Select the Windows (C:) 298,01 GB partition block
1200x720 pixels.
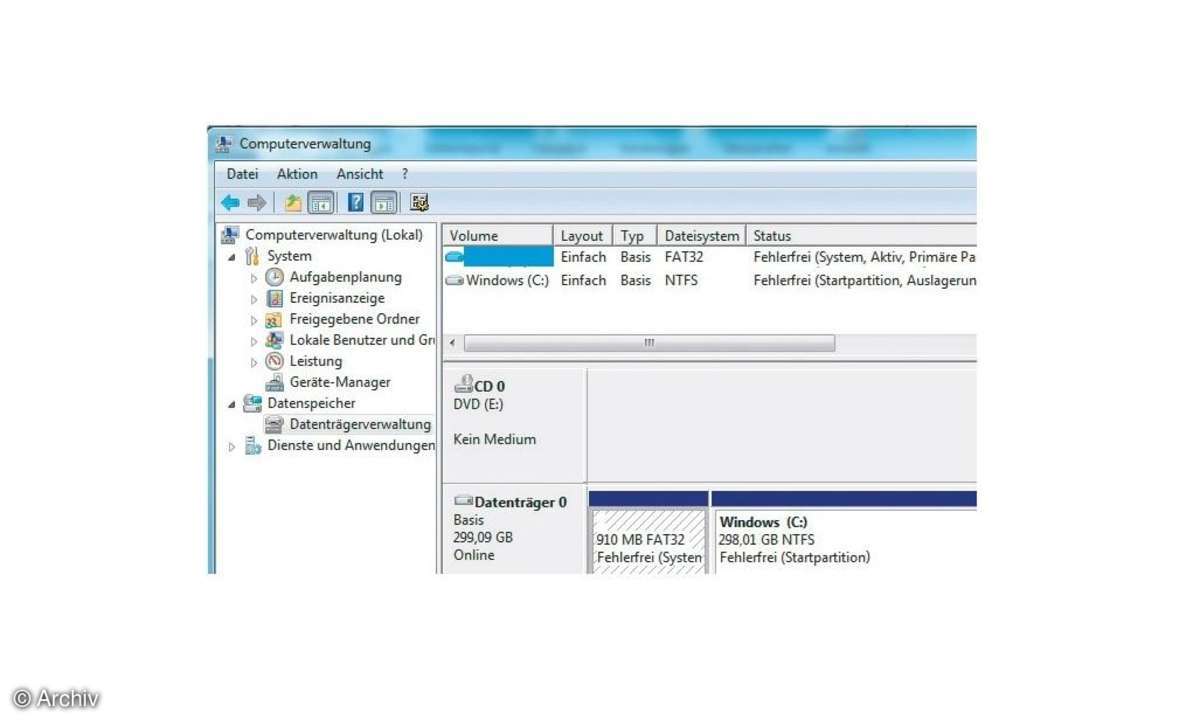[845, 540]
